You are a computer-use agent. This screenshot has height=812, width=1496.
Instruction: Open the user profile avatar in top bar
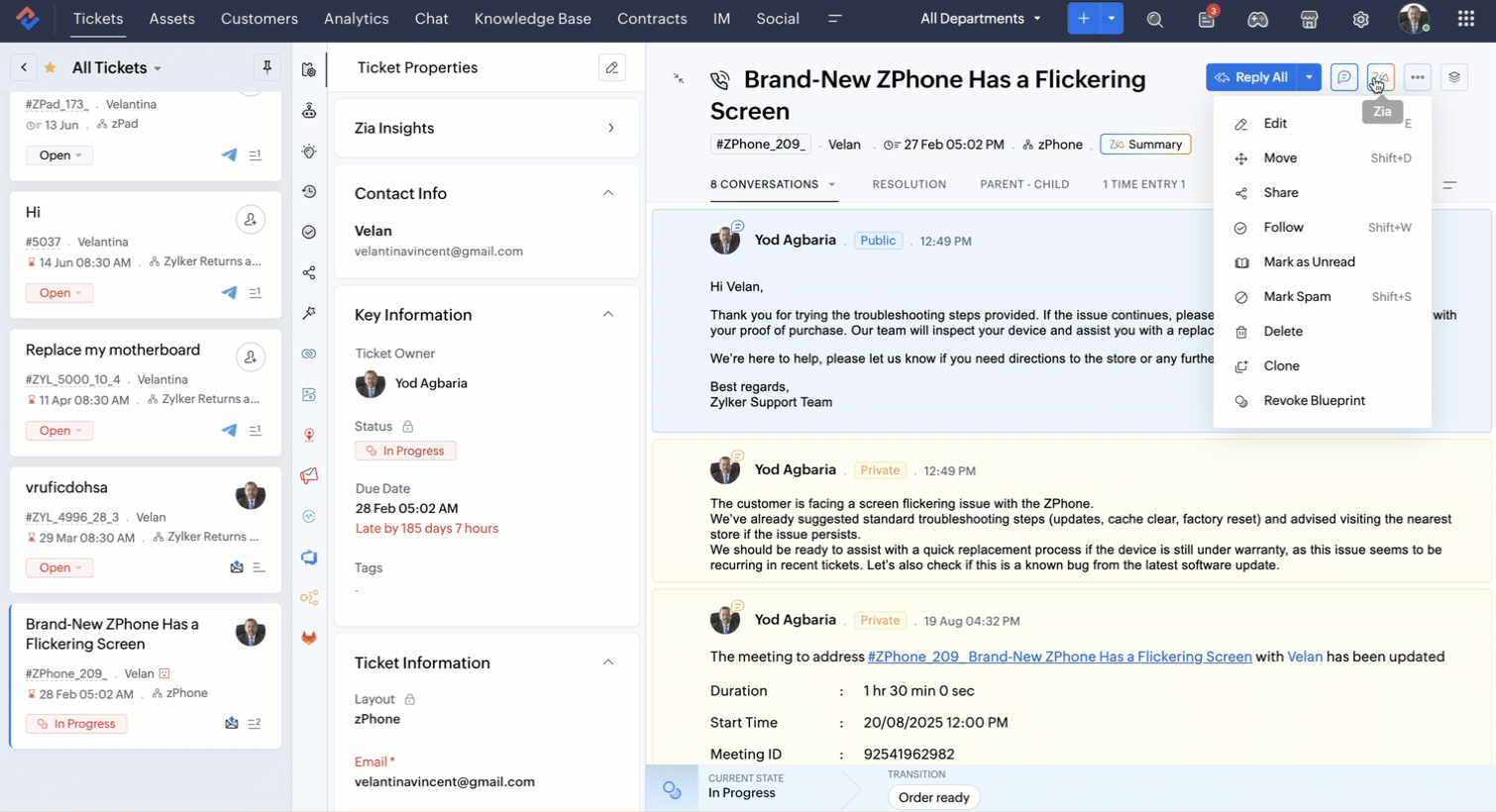[x=1414, y=19]
